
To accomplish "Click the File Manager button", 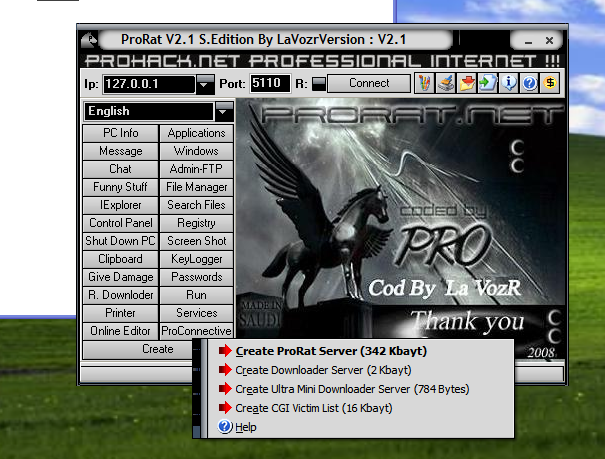I will tap(197, 187).
